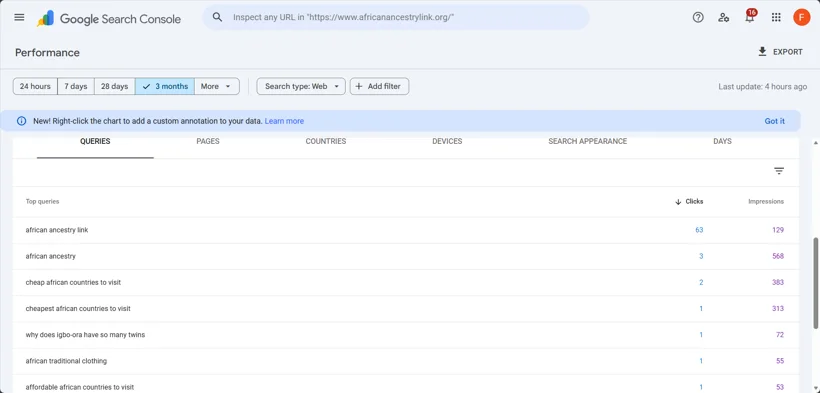Open the account avatar F
The image size is (820, 393).
pyautogui.click(x=801, y=17)
